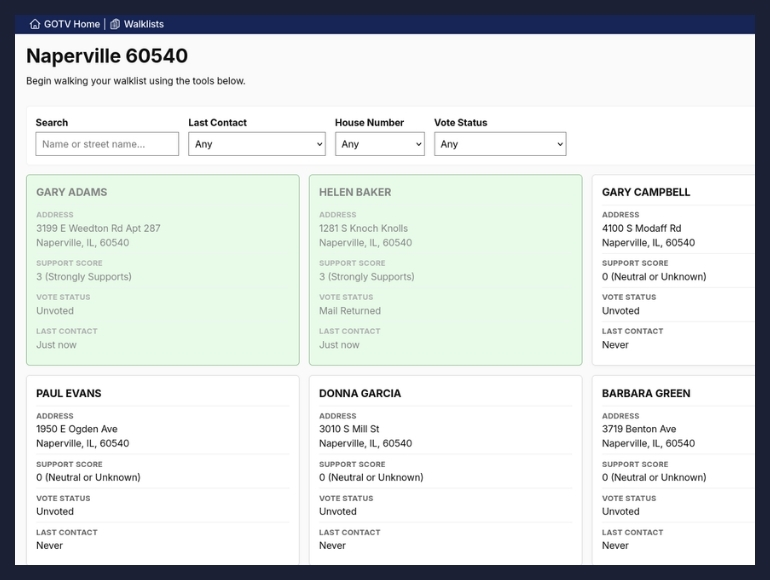Click Donna Garcia's Neutral or Unknown score
770x580 pixels.
371,477
